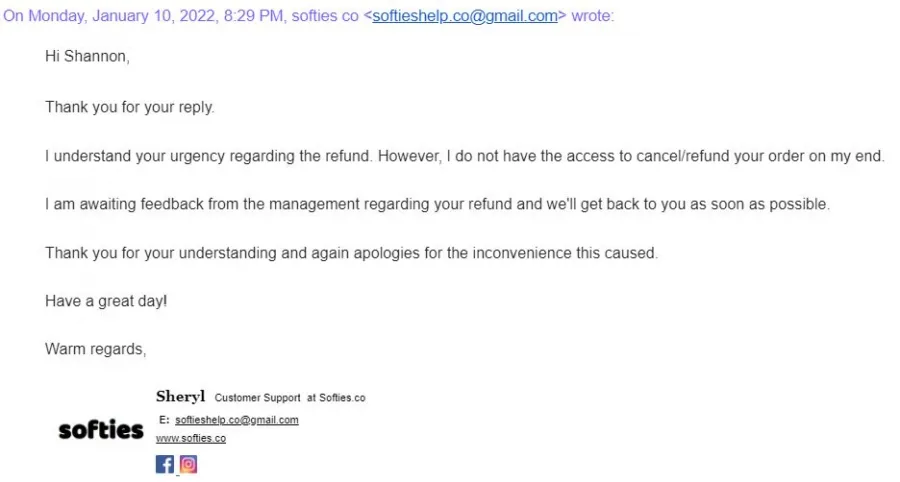Click the name Sheryl in the signature
This screenshot has height=482, width=900.
click(x=180, y=397)
